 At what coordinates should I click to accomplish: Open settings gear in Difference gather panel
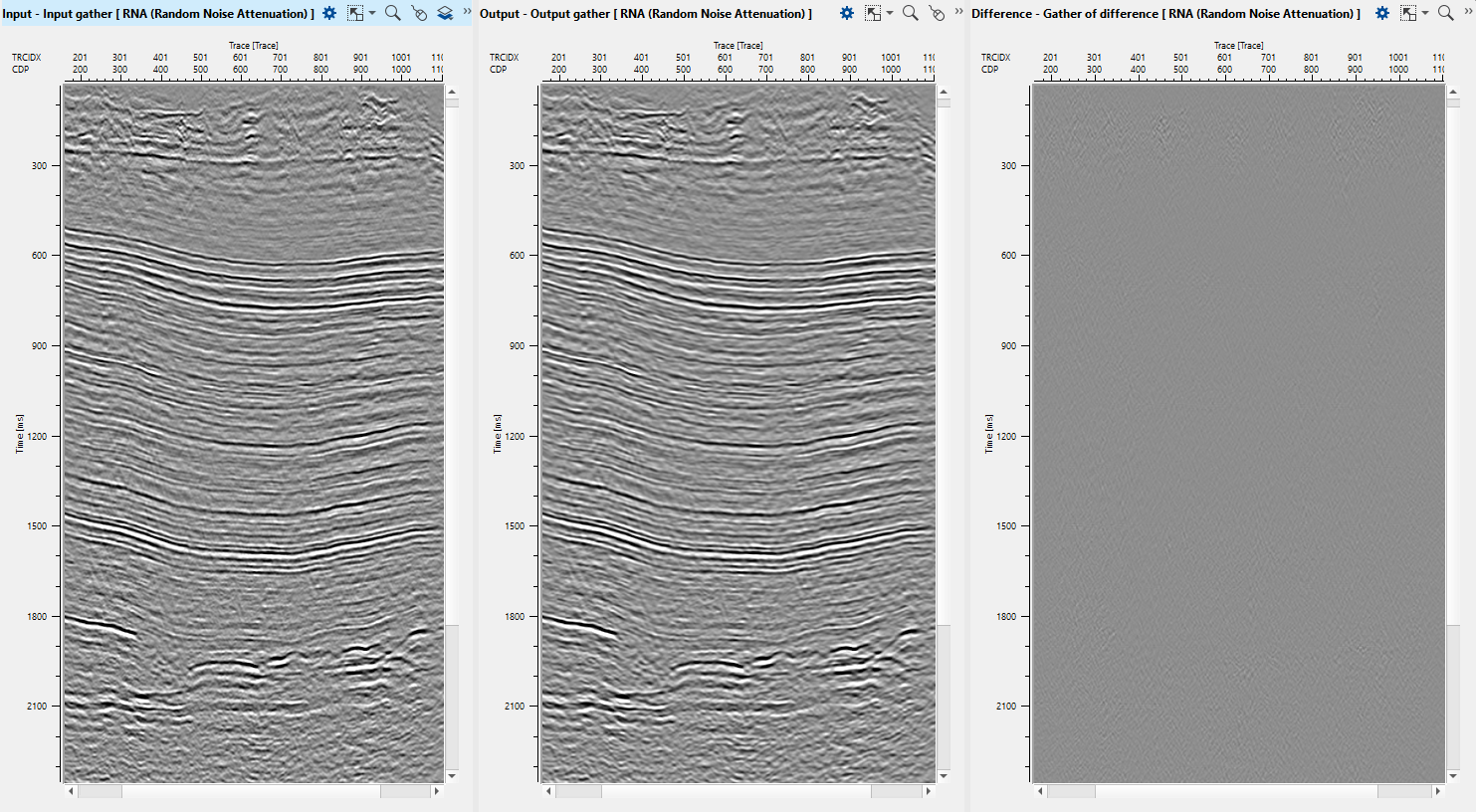pyautogui.click(x=1382, y=14)
